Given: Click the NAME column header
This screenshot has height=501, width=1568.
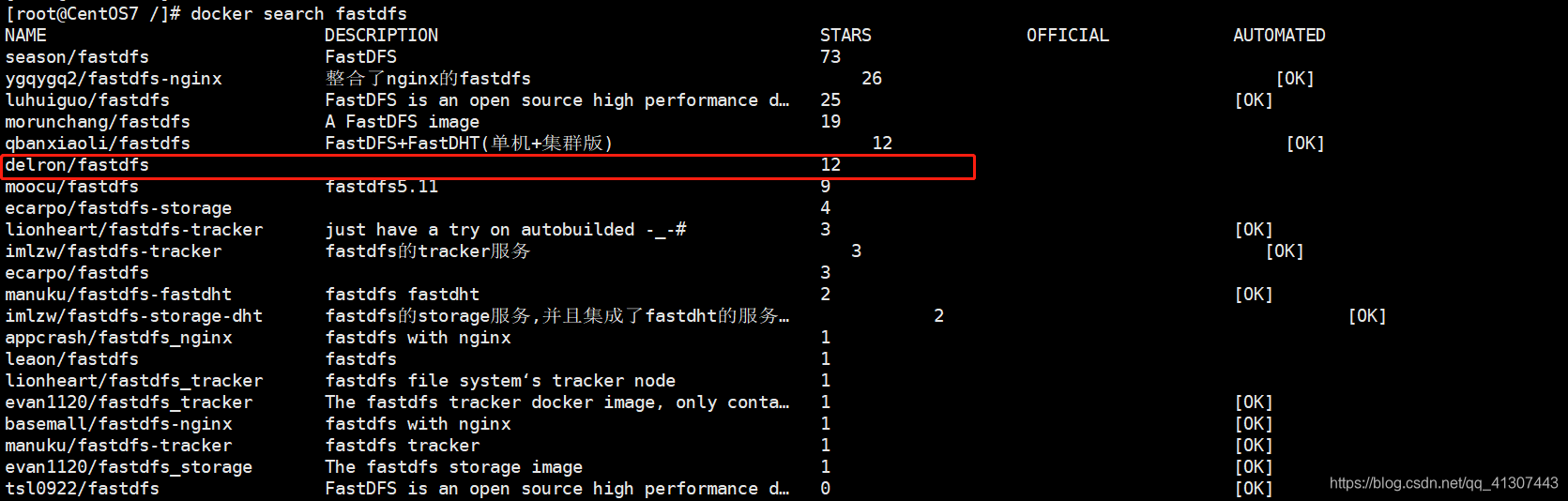Looking at the screenshot, I should coord(25,36).
